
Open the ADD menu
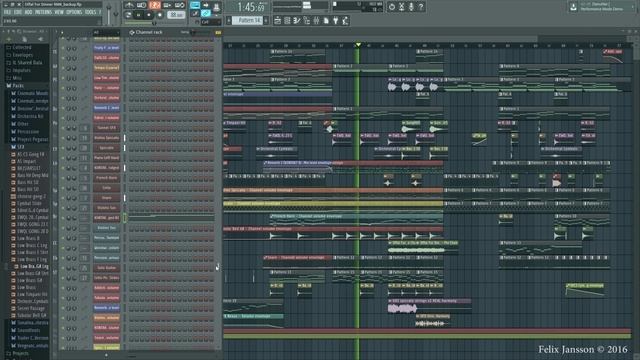click(28, 13)
